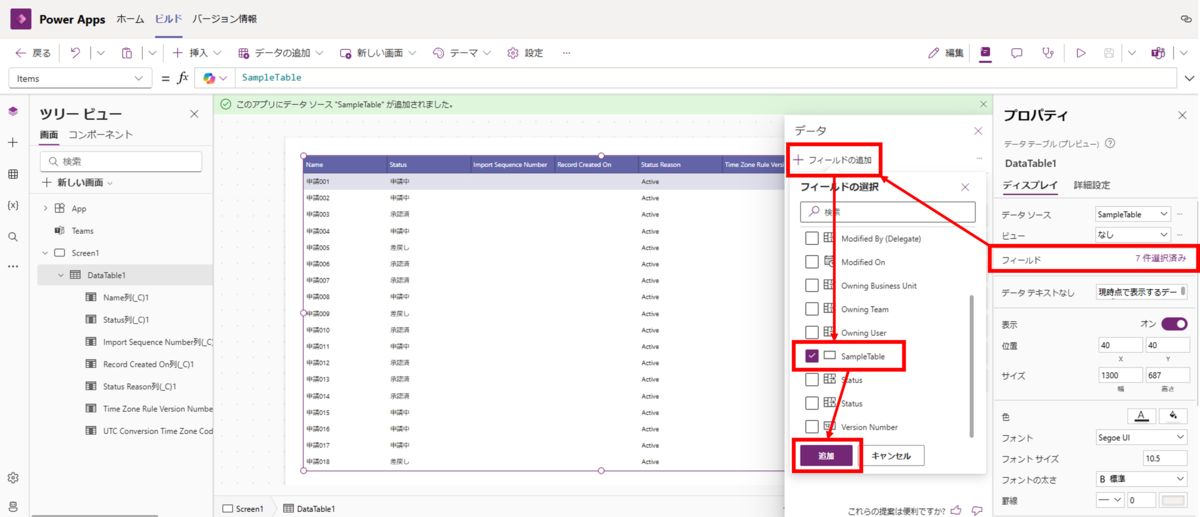The image size is (1200, 517).
Task: Click the tree view 検索 search field
Action: tap(121, 161)
